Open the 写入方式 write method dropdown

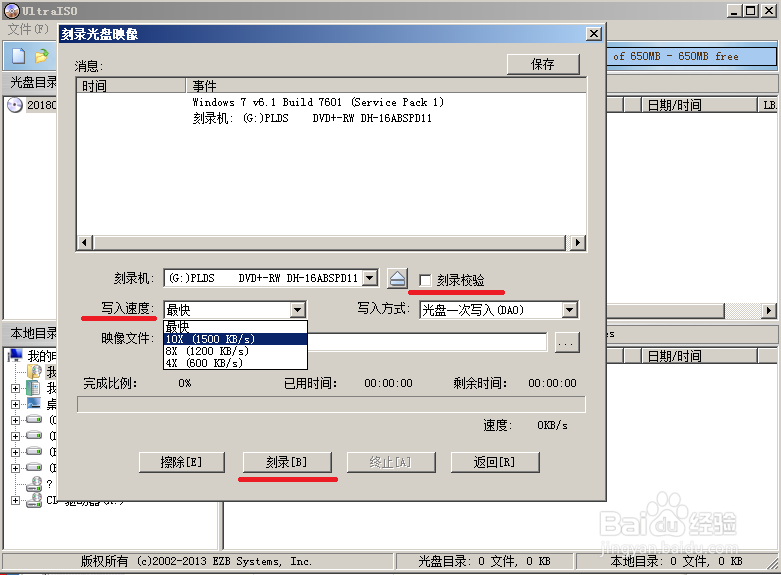[569, 309]
